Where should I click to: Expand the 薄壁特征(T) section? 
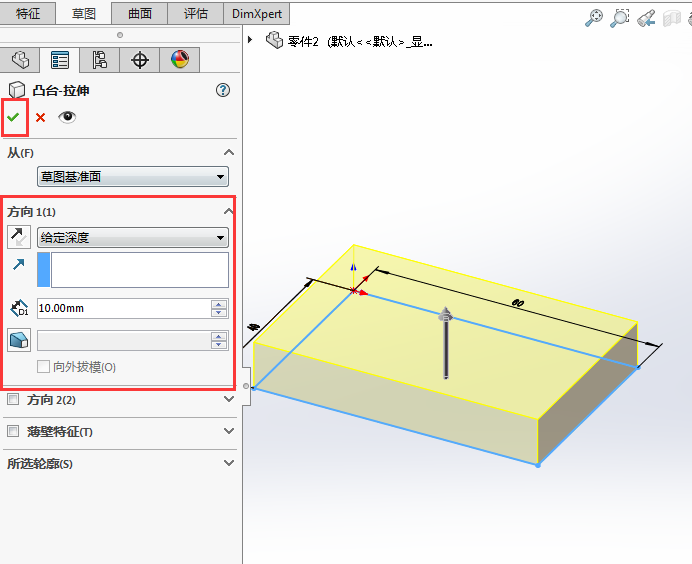coord(229,431)
